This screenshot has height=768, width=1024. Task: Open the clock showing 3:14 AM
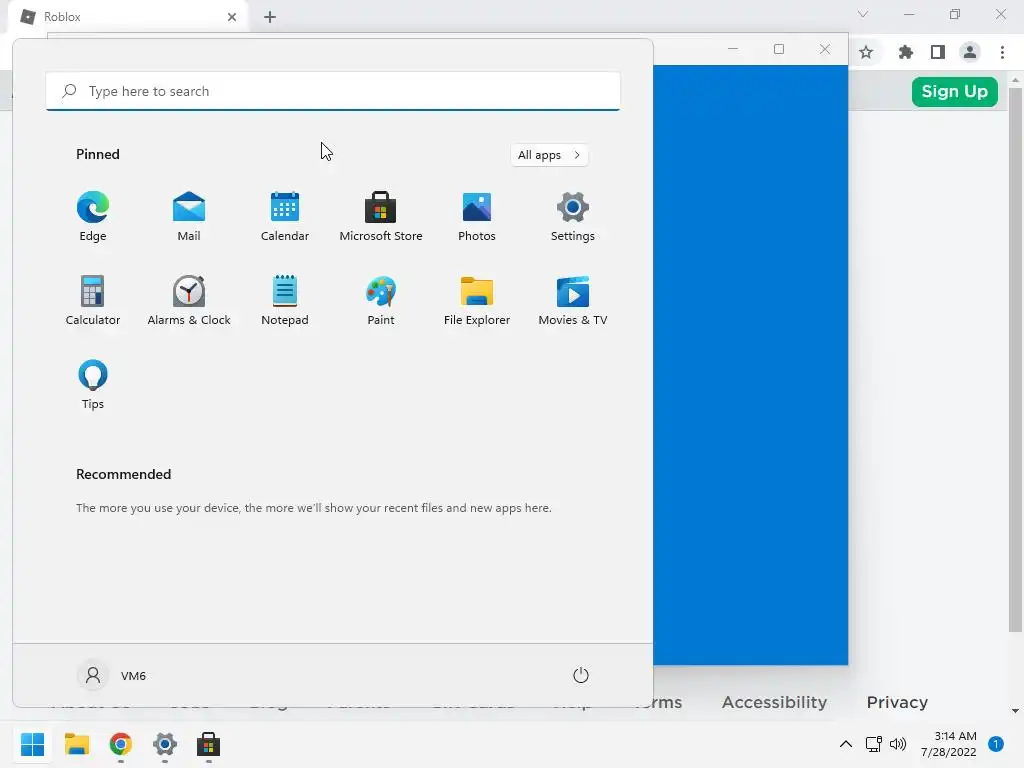(949, 744)
